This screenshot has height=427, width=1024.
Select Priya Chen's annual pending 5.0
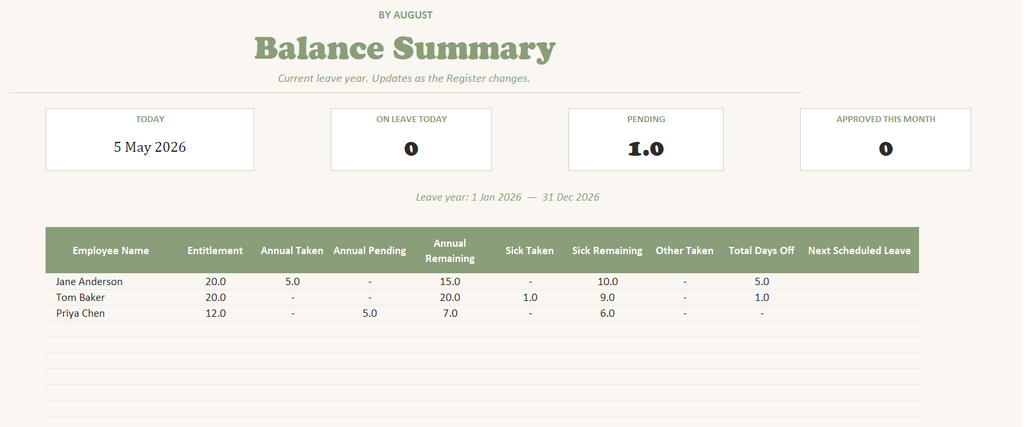pyautogui.click(x=370, y=313)
